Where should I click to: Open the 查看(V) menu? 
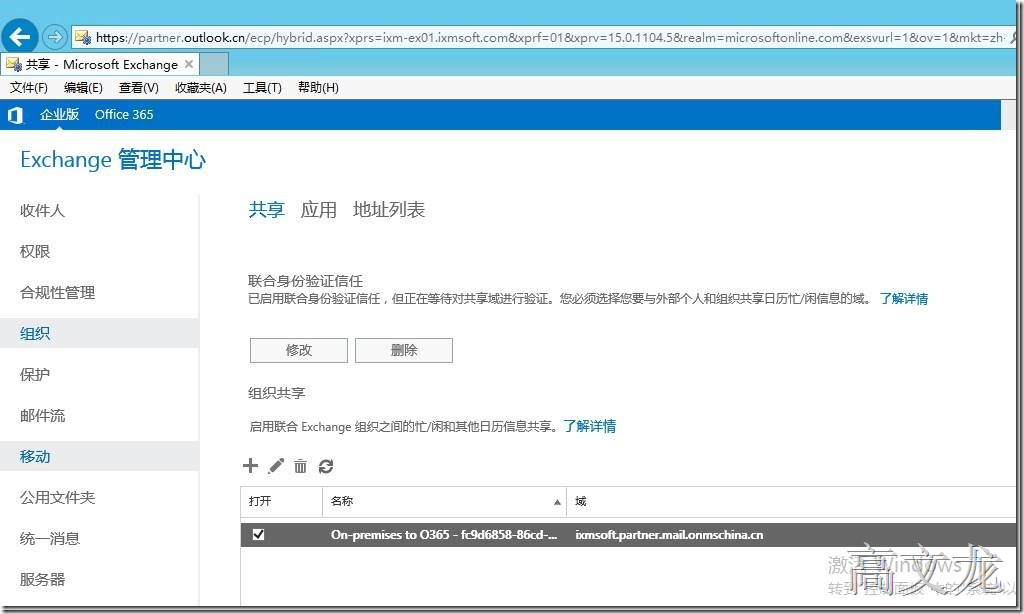click(138, 88)
